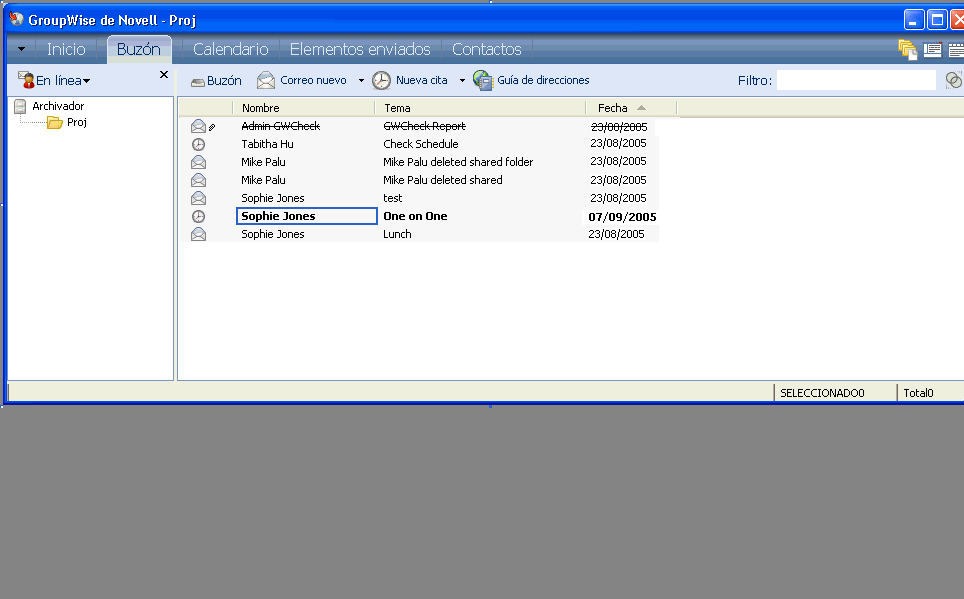Viewport: 964px width, 599px height.
Task: Click the first toolbar icon at top right
Action: coord(907,49)
